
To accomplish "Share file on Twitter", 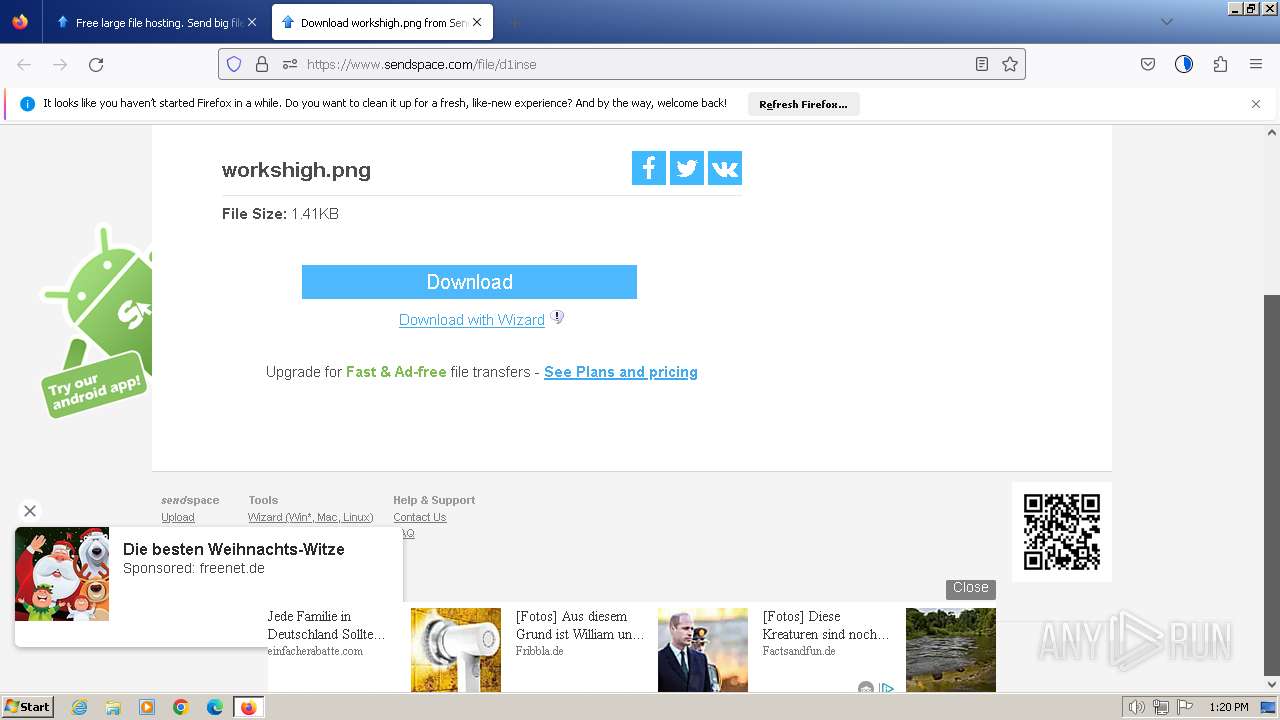I will point(687,168).
